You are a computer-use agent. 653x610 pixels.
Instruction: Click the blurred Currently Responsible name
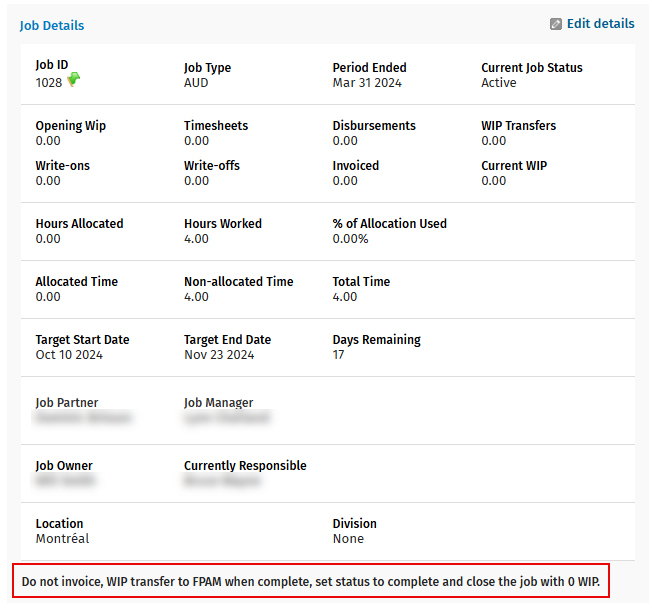(x=222, y=481)
